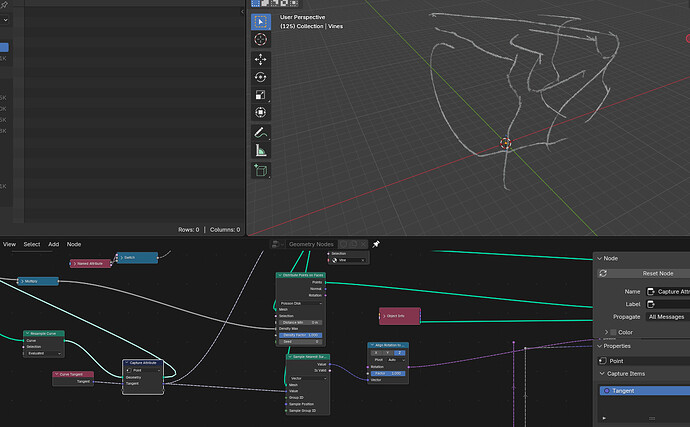This screenshot has height=427, width=690.
Task: Select the Measure tool
Action: pyautogui.click(x=261, y=151)
